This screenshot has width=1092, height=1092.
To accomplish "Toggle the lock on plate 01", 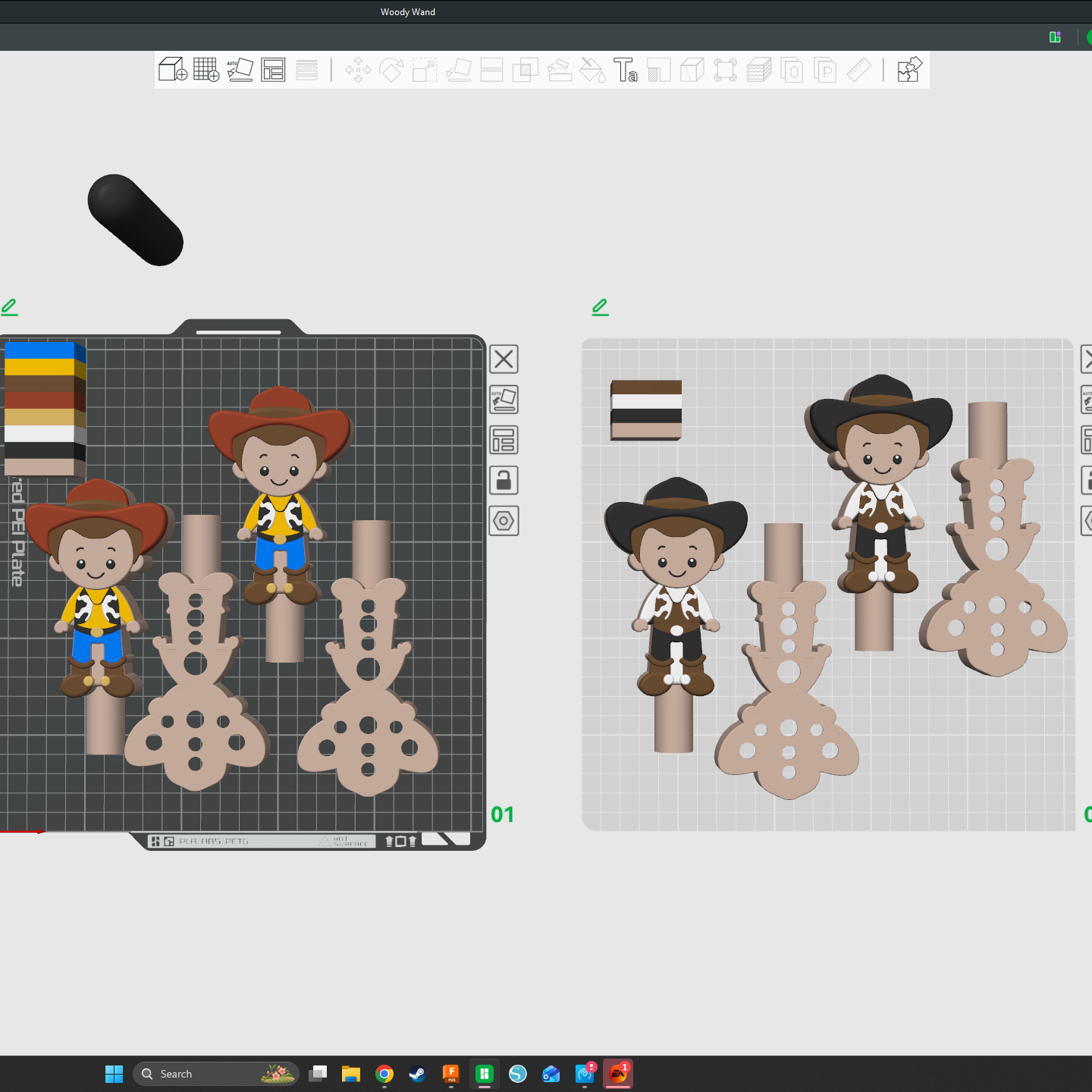I will [504, 480].
